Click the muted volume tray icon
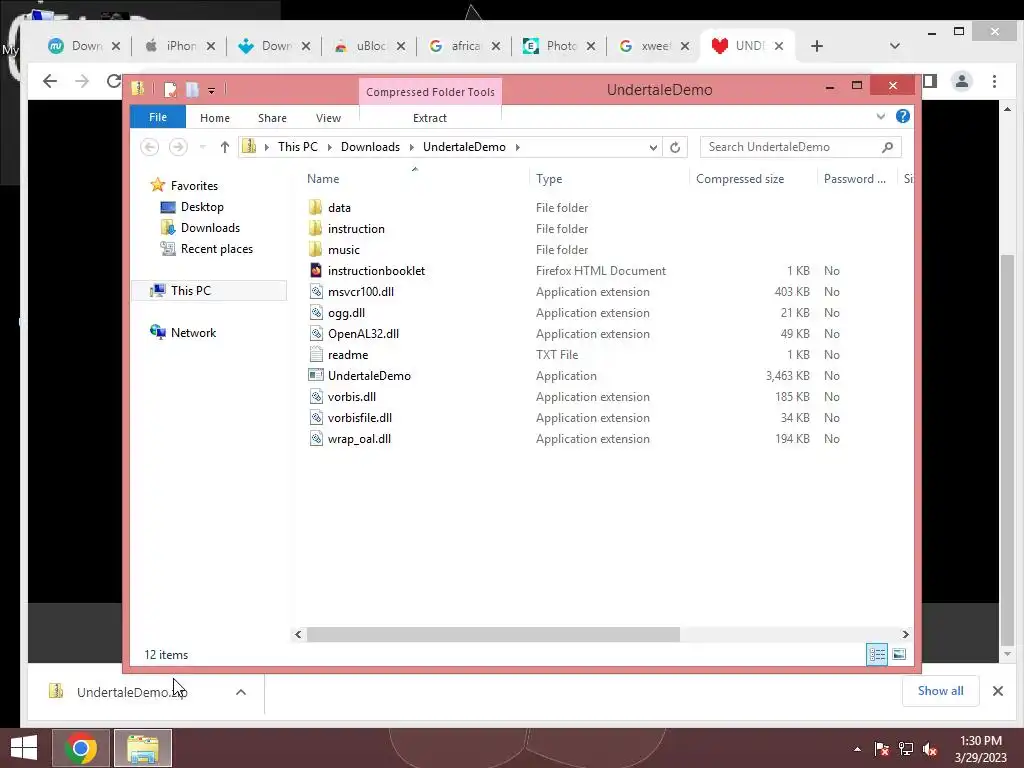The image size is (1024, 768). [929, 749]
